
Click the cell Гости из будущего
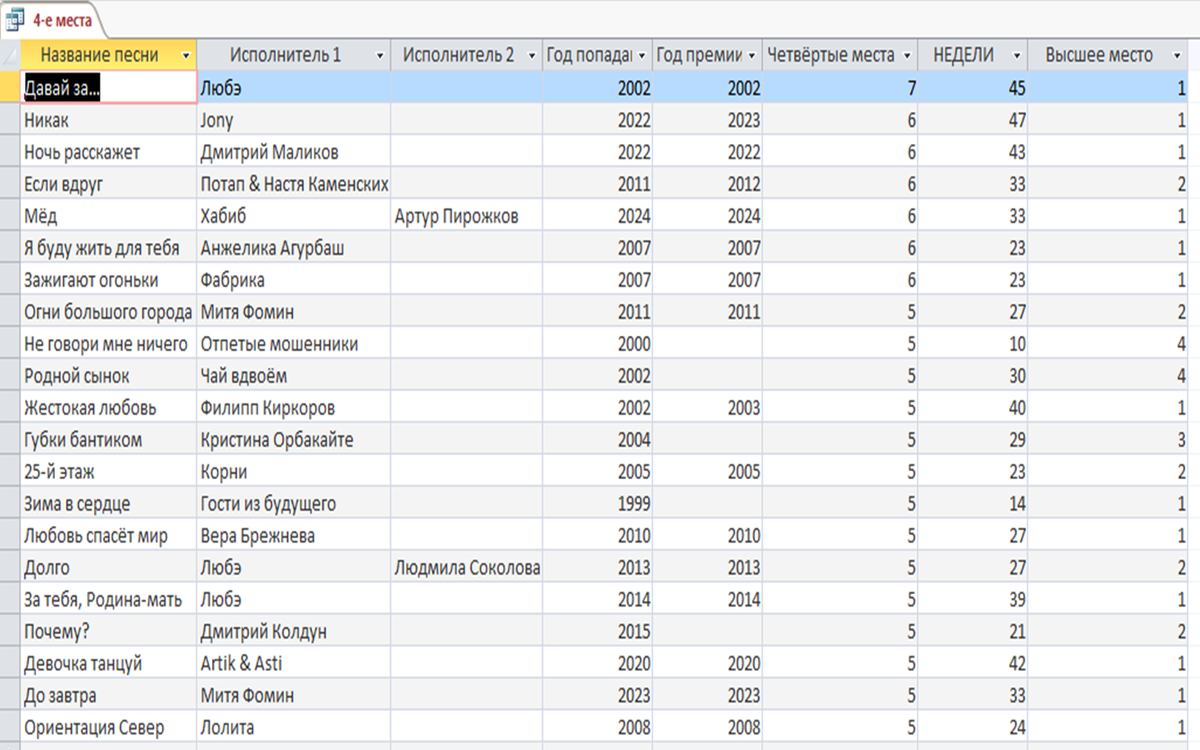pyautogui.click(x=294, y=504)
